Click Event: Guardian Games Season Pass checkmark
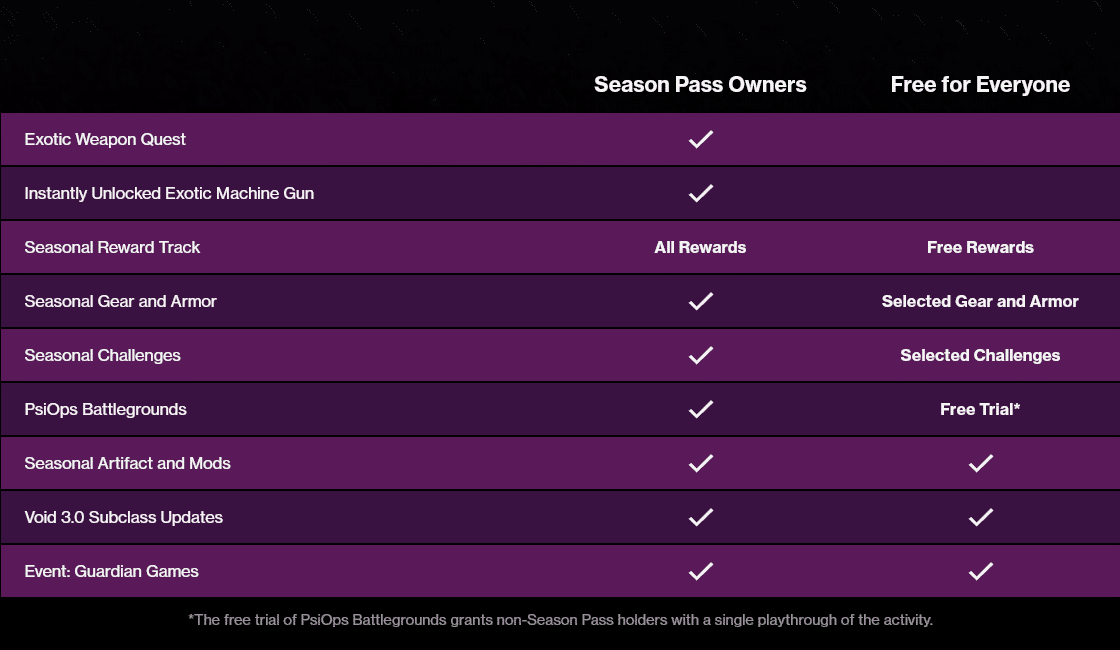The height and width of the screenshot is (650, 1120). 700,571
